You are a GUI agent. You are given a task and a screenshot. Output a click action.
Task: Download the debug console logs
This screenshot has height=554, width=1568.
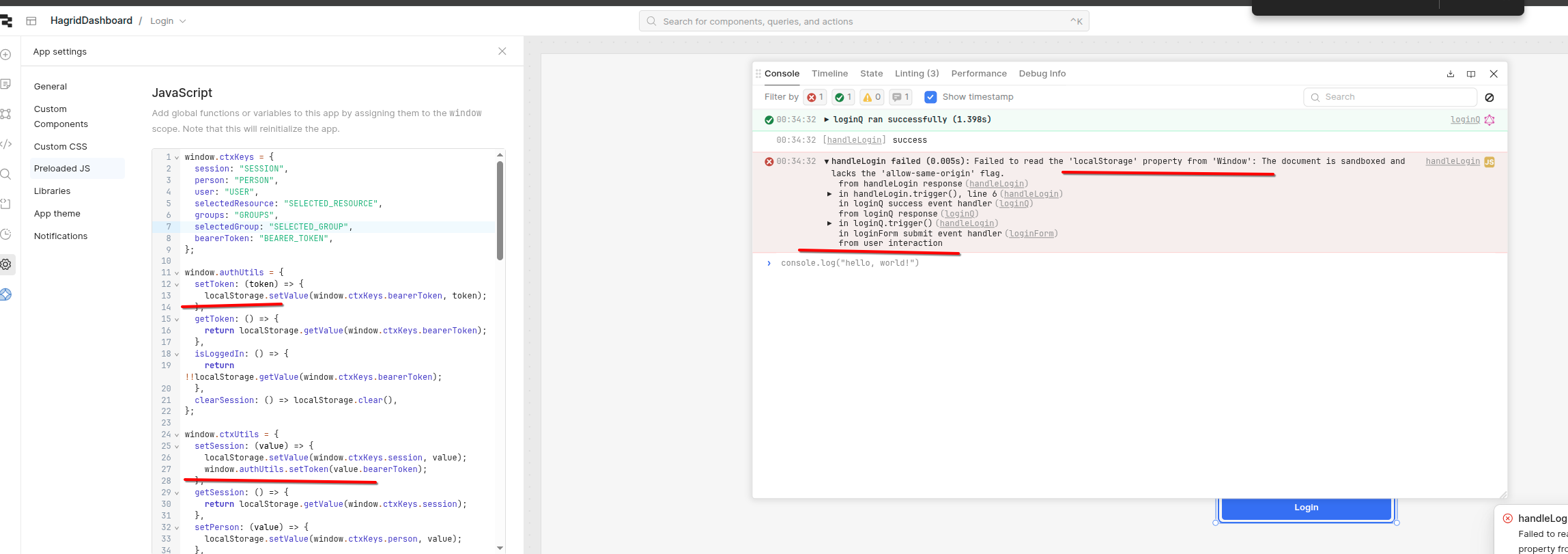[x=1451, y=74]
